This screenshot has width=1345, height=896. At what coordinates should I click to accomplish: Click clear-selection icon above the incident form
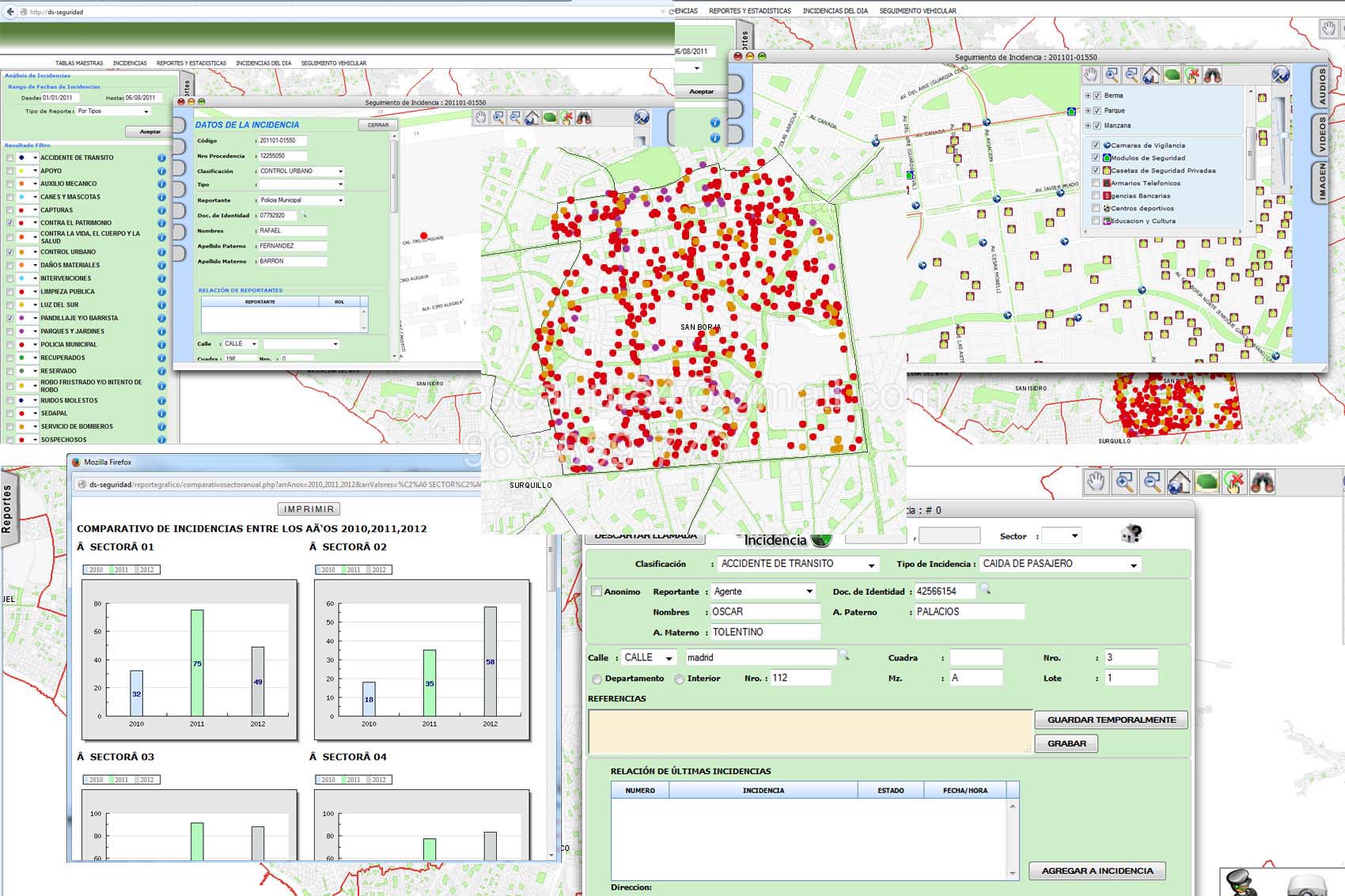[x=1233, y=482]
